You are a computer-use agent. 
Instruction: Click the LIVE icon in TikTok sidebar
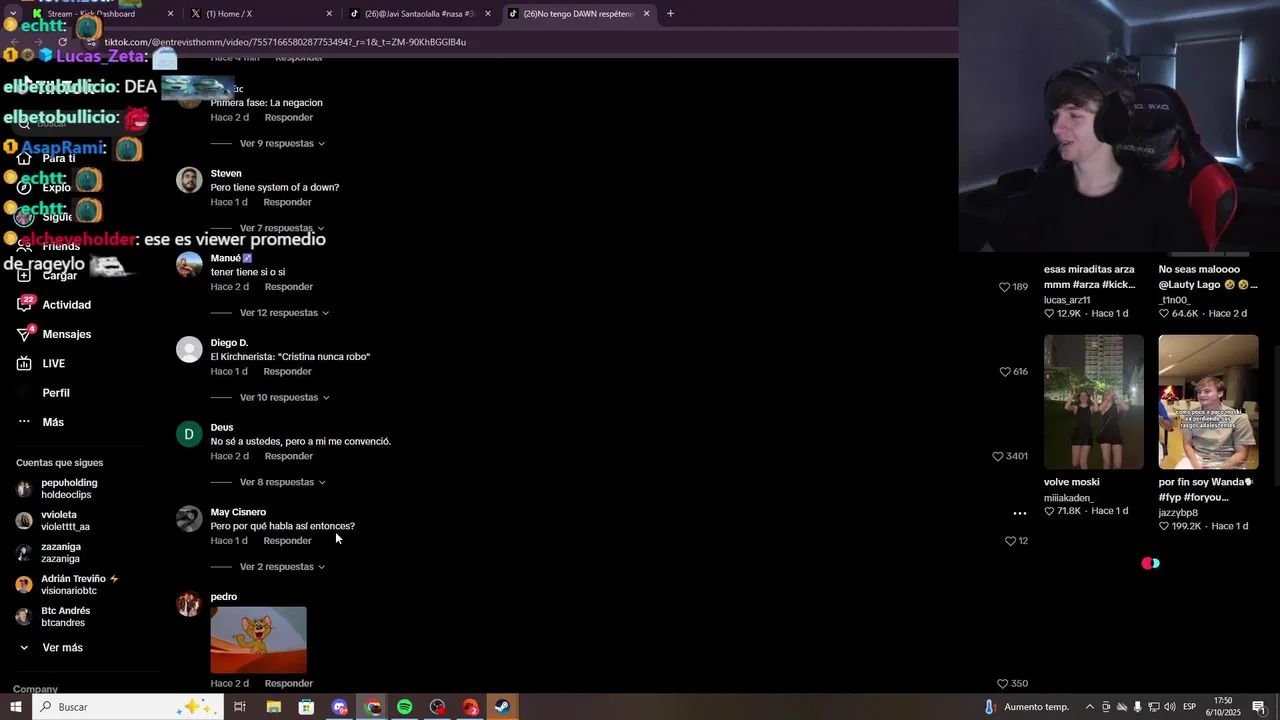pyautogui.click(x=24, y=363)
